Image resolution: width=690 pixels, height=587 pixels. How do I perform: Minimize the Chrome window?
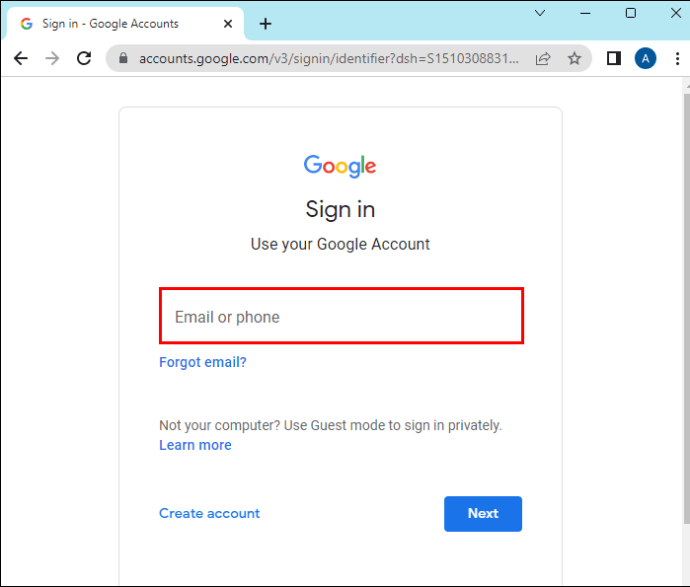coord(585,13)
